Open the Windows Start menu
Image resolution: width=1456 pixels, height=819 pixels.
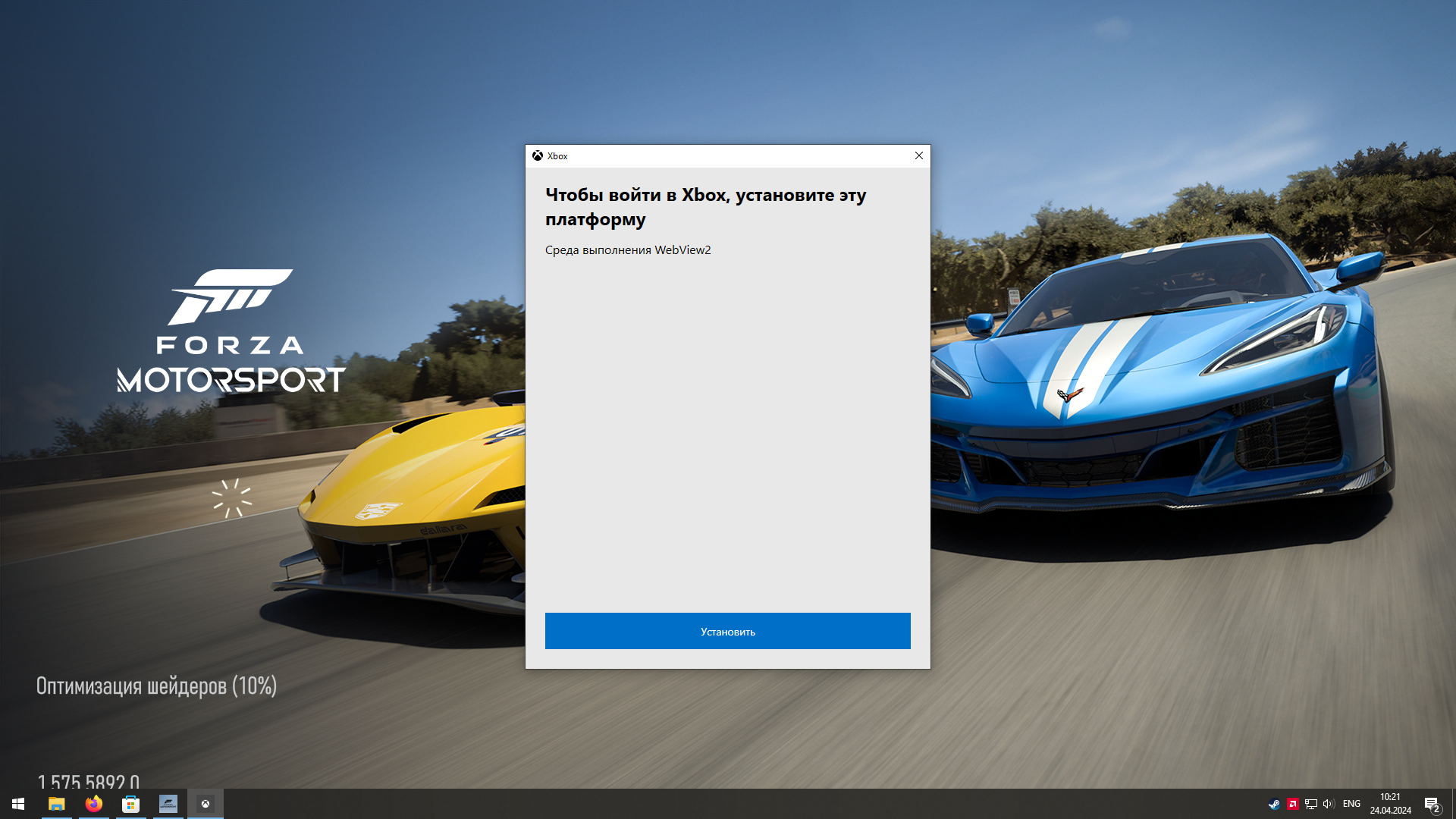point(18,804)
